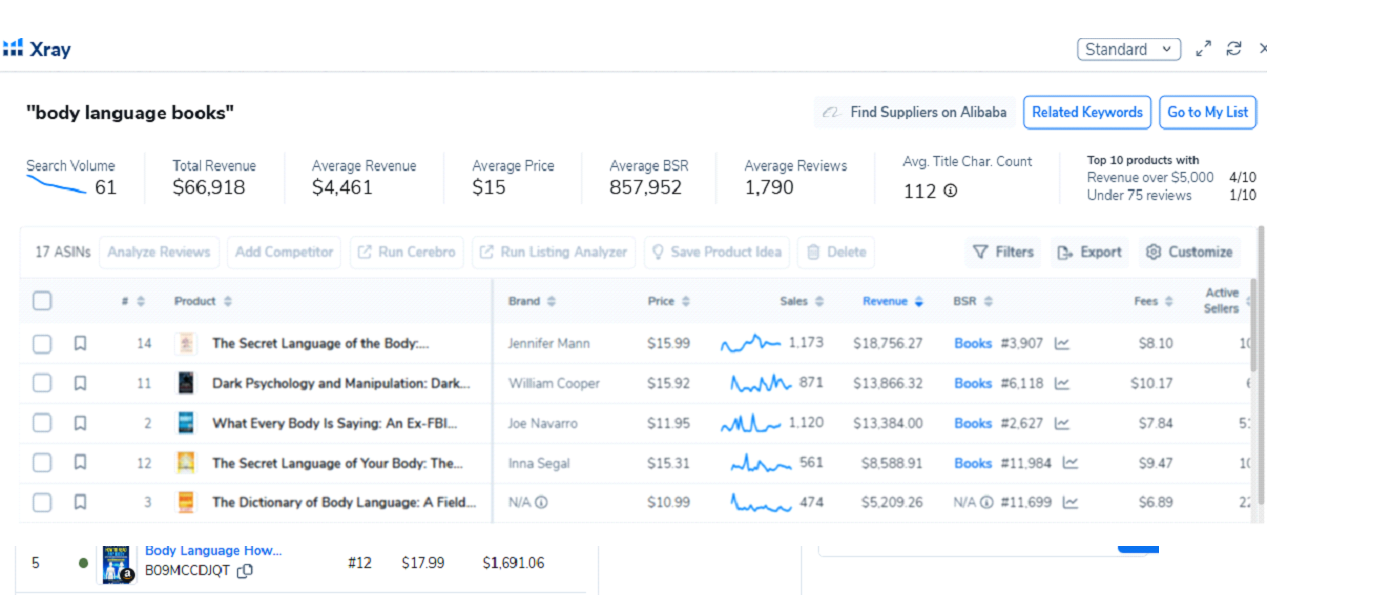Screen dimensions: 1396x595
Task: Click Run Cerebro button
Action: coord(407,252)
